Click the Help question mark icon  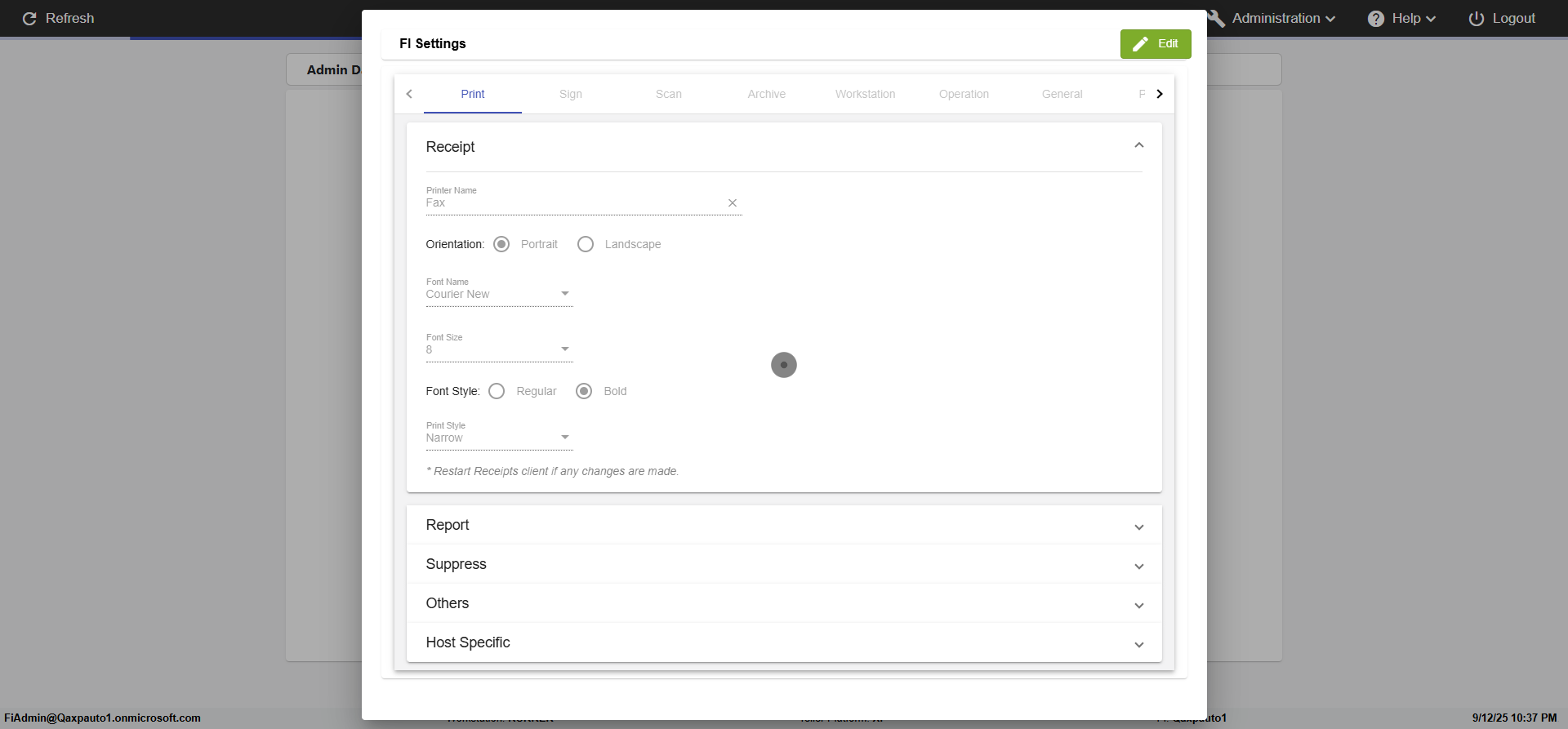tap(1376, 18)
